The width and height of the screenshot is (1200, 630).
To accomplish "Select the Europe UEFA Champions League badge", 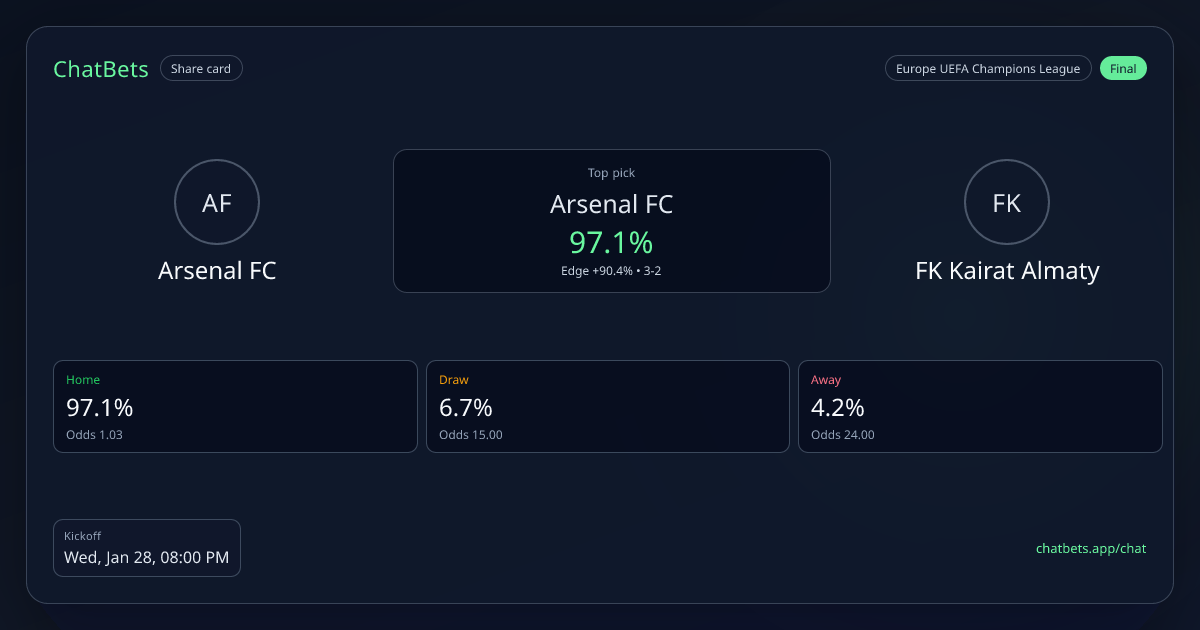I will 987,69.
